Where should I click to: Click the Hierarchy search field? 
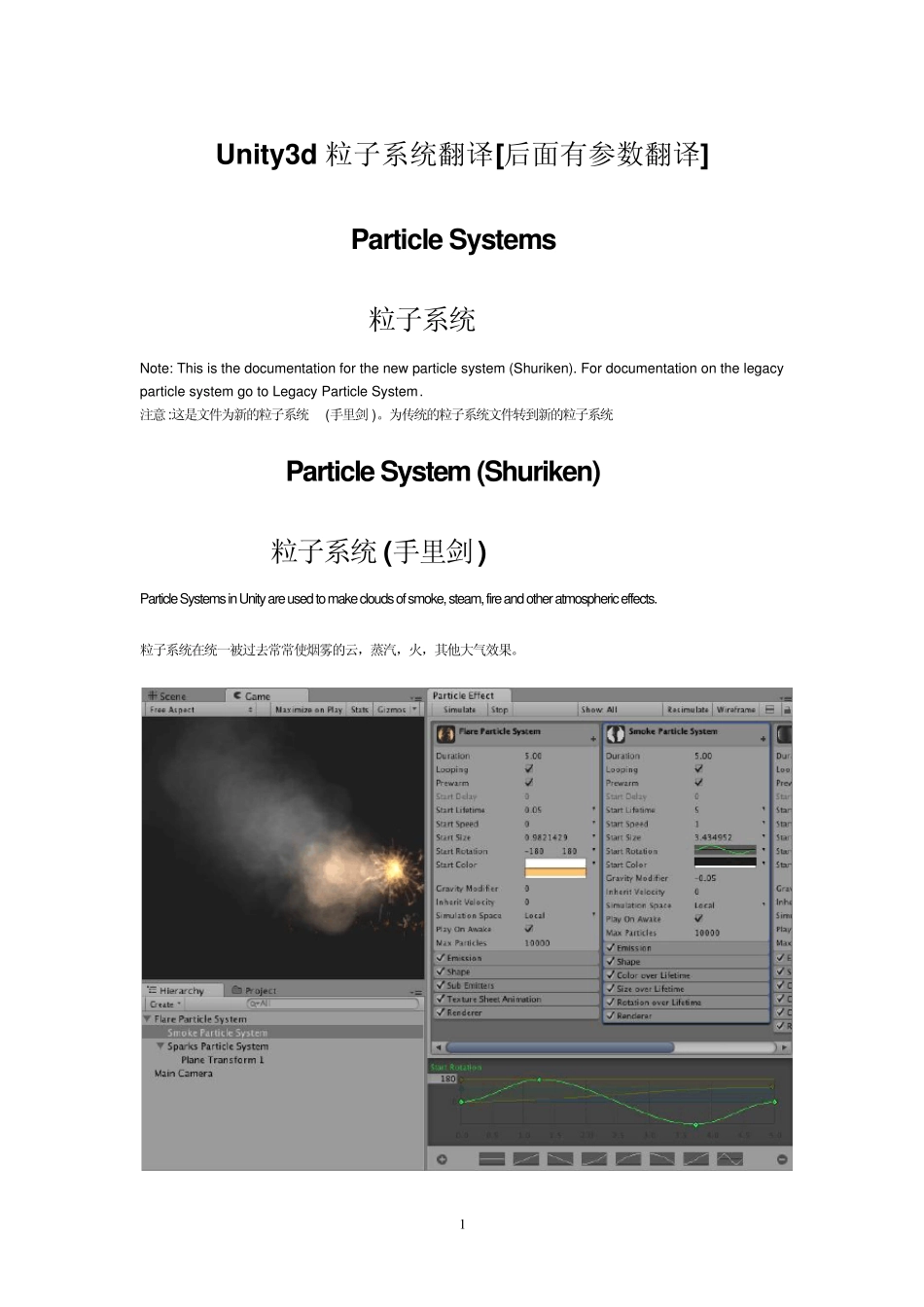333,1004
